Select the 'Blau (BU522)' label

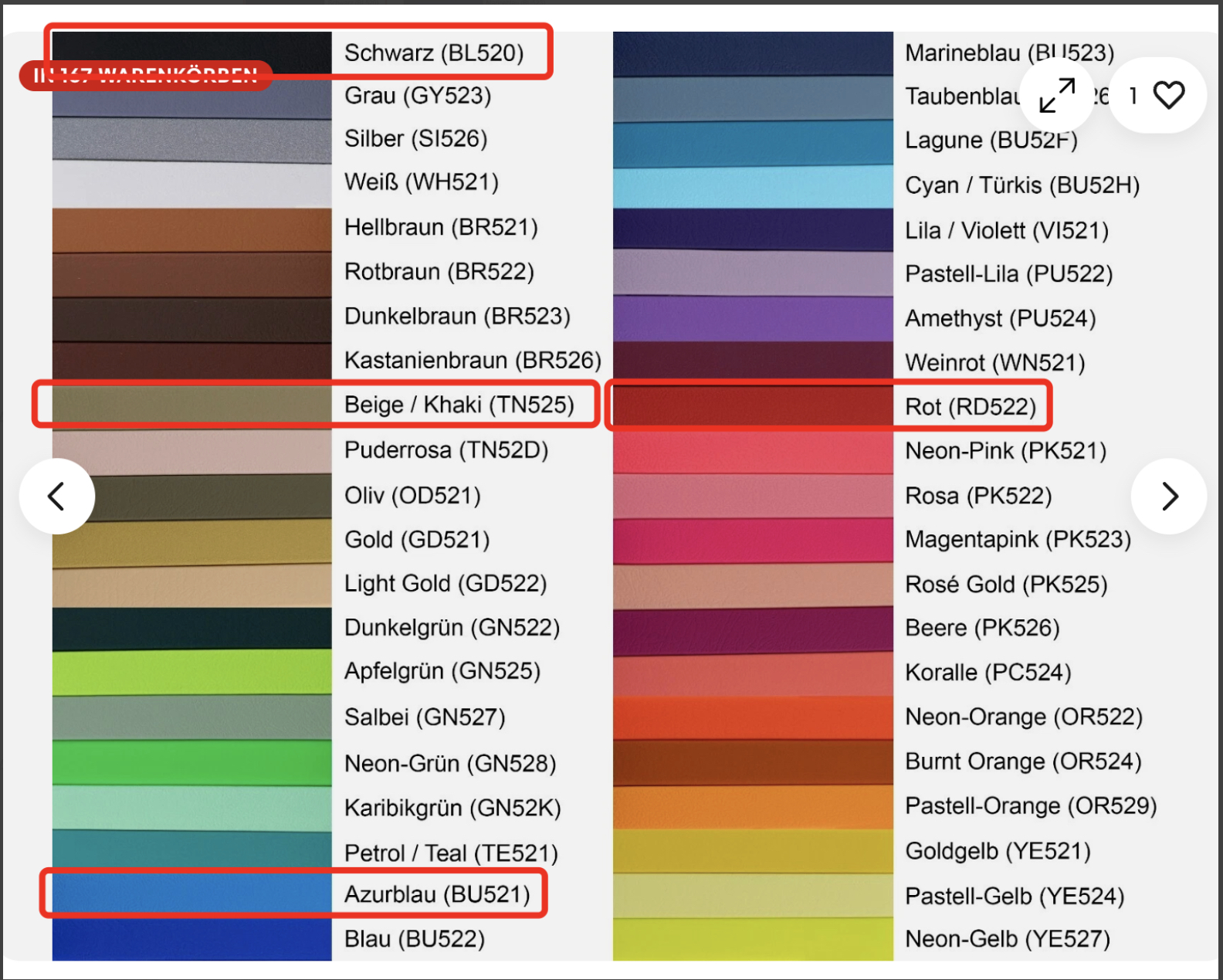tap(415, 939)
